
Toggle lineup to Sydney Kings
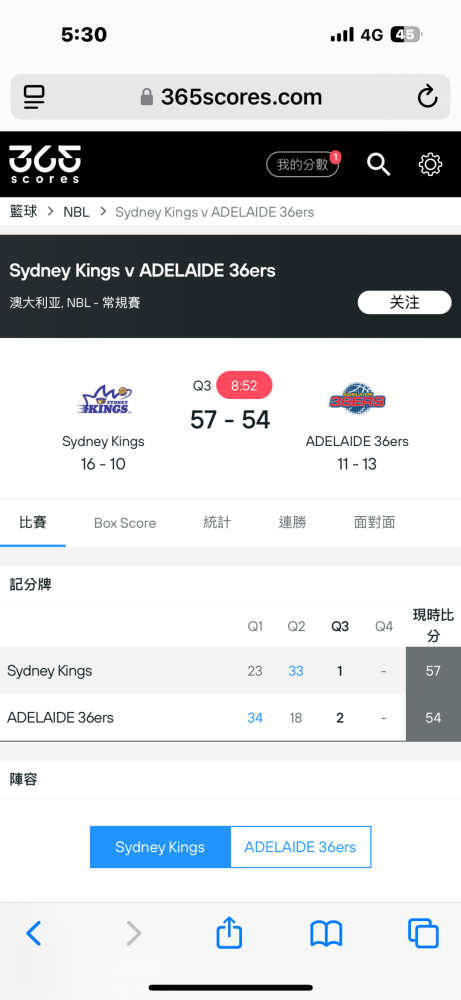(160, 847)
